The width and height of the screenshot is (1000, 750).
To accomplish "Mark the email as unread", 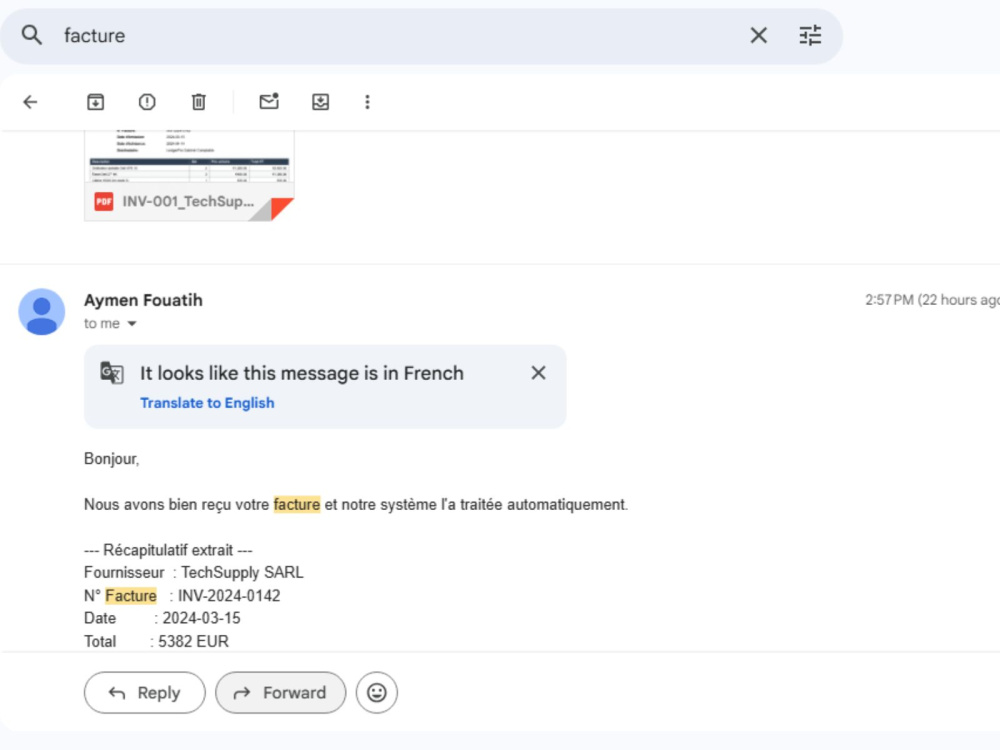I will coord(269,101).
